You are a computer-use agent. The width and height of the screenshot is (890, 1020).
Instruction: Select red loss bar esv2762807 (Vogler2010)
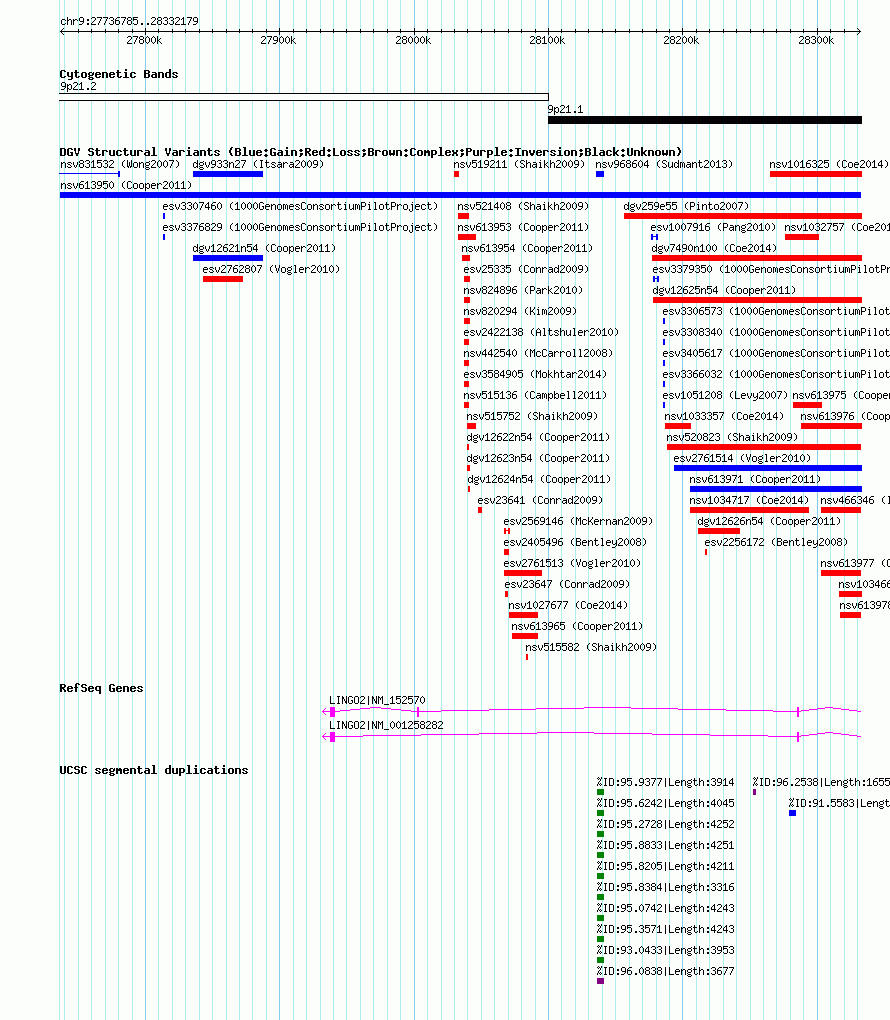point(222,279)
